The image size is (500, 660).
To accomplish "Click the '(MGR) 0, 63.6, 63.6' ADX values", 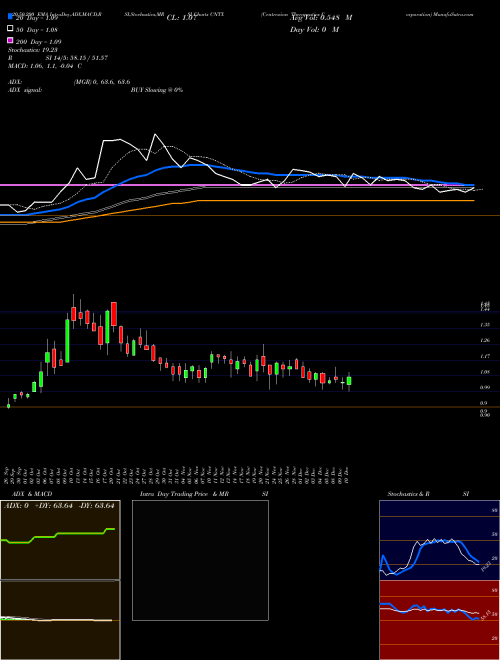I will pos(102,82).
